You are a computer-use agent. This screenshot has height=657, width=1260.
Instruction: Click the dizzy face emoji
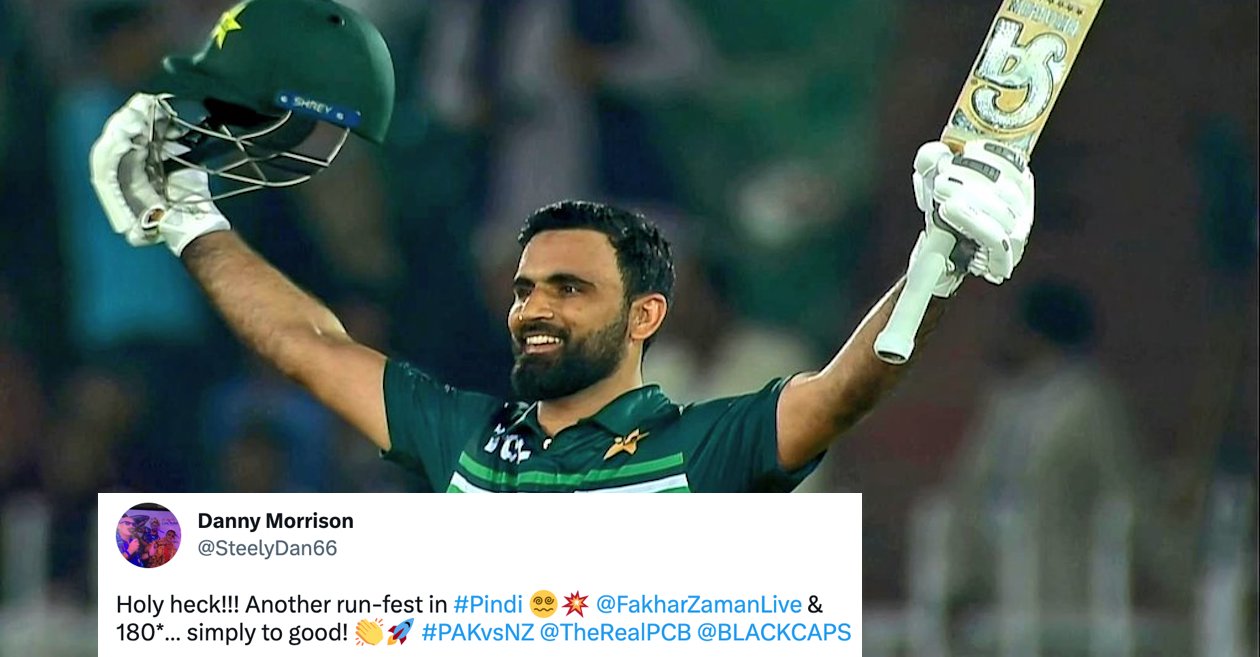pyautogui.click(x=543, y=604)
